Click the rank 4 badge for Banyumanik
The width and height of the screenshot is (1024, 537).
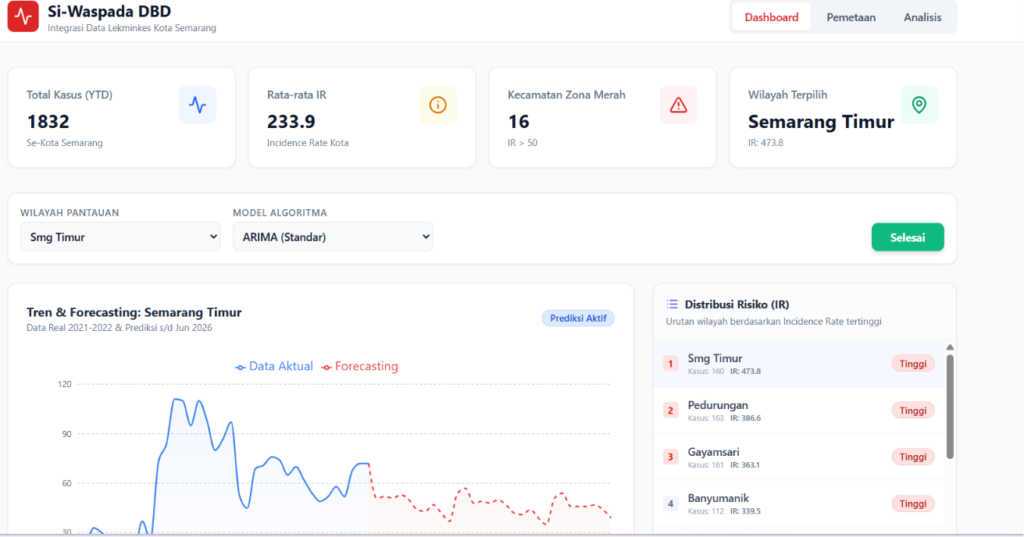point(670,504)
